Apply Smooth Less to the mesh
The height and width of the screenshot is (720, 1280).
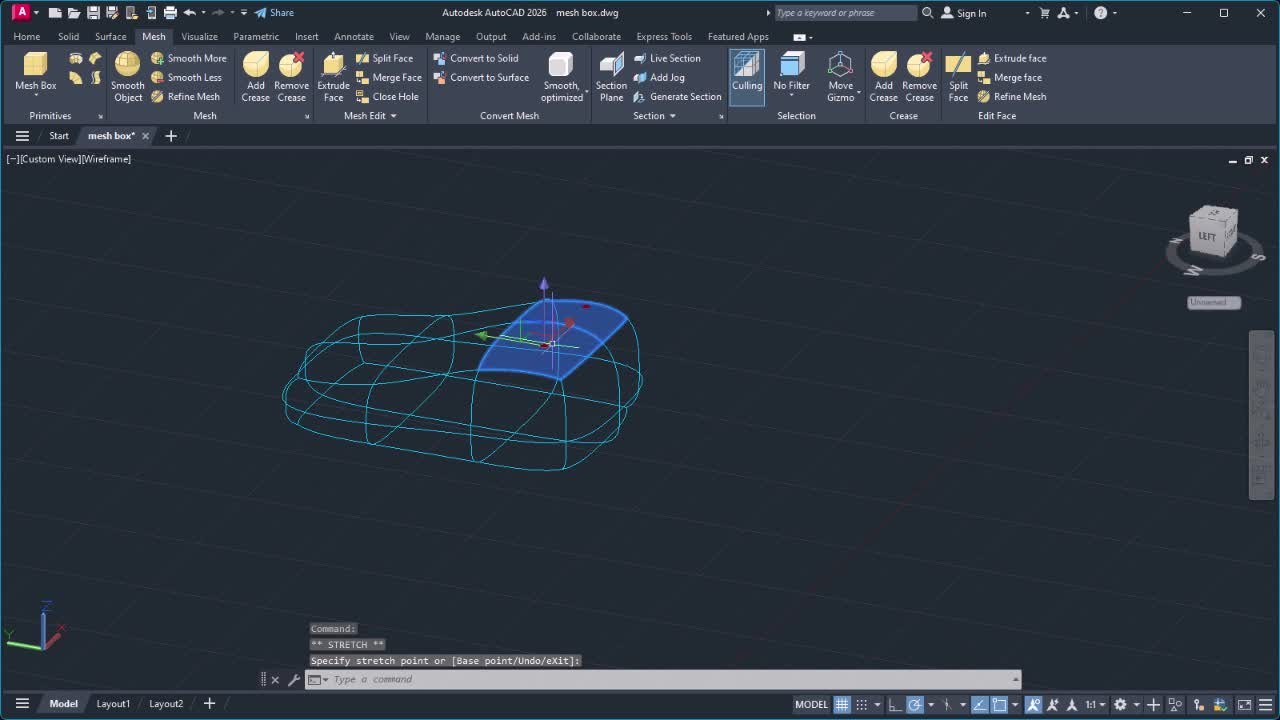[x=187, y=77]
